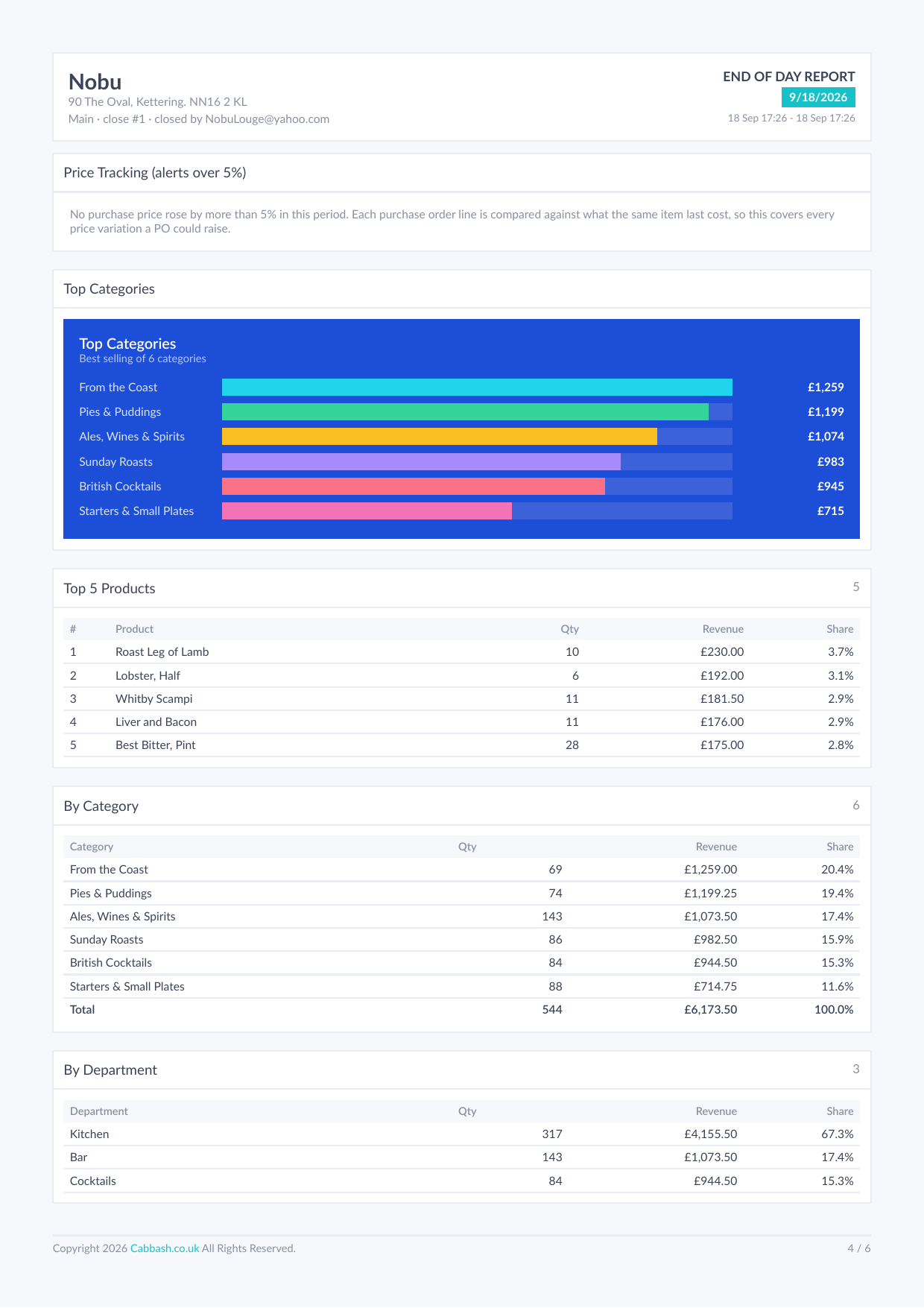Click the address 90 The Oval, Kettering
This screenshot has height=1308, width=924.
point(157,102)
